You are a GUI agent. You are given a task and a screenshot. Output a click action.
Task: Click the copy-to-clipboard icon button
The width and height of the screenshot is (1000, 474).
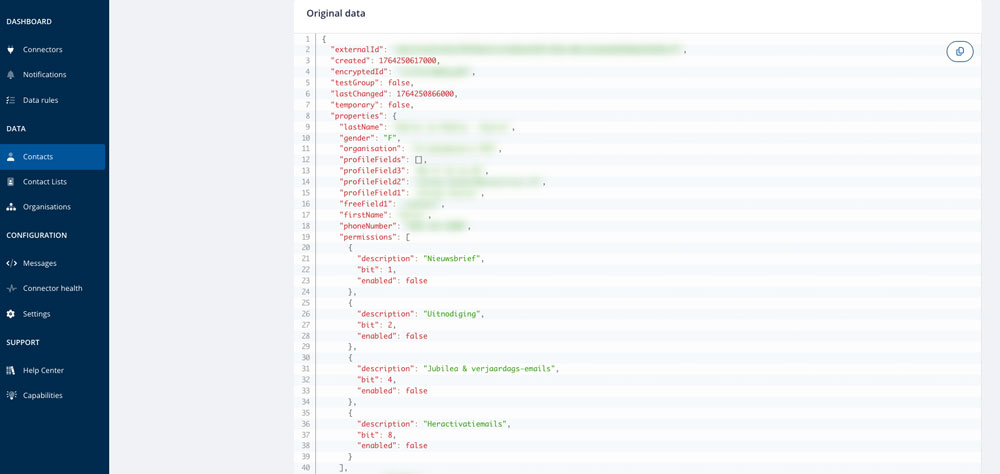click(x=960, y=52)
